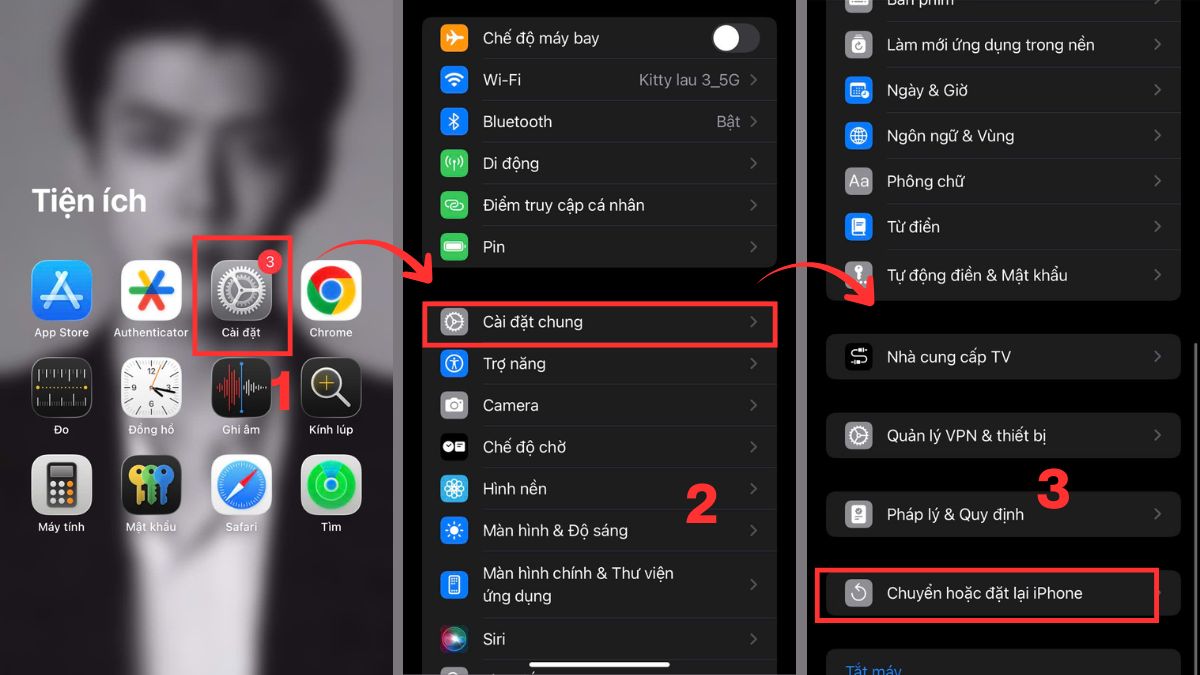The height and width of the screenshot is (675, 1200).
Task: Tap the Trợ năng accessibility icon
Action: click(455, 363)
